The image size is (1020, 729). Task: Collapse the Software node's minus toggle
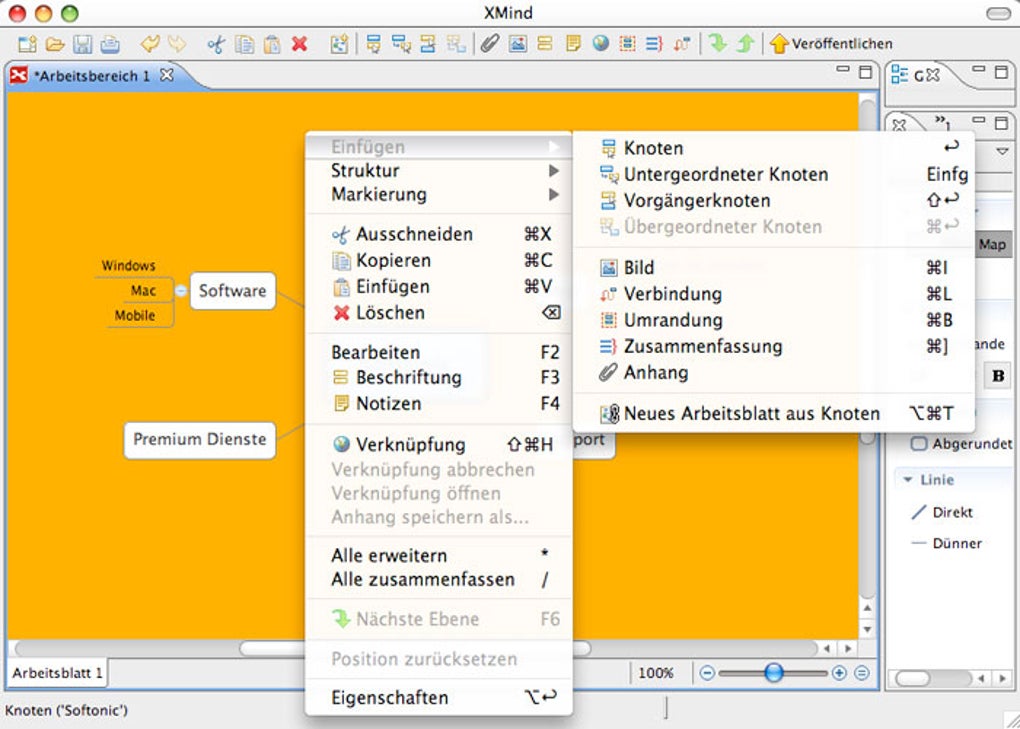pos(181,291)
